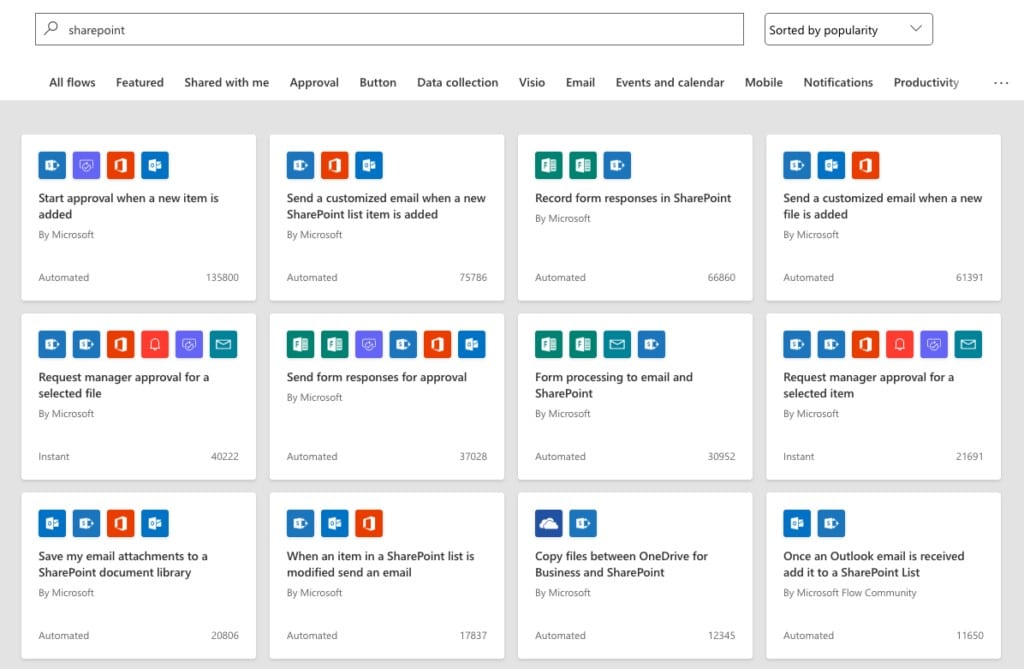The width and height of the screenshot is (1024, 669).
Task: Open 'Save my email attachments' template
Action: click(123, 564)
